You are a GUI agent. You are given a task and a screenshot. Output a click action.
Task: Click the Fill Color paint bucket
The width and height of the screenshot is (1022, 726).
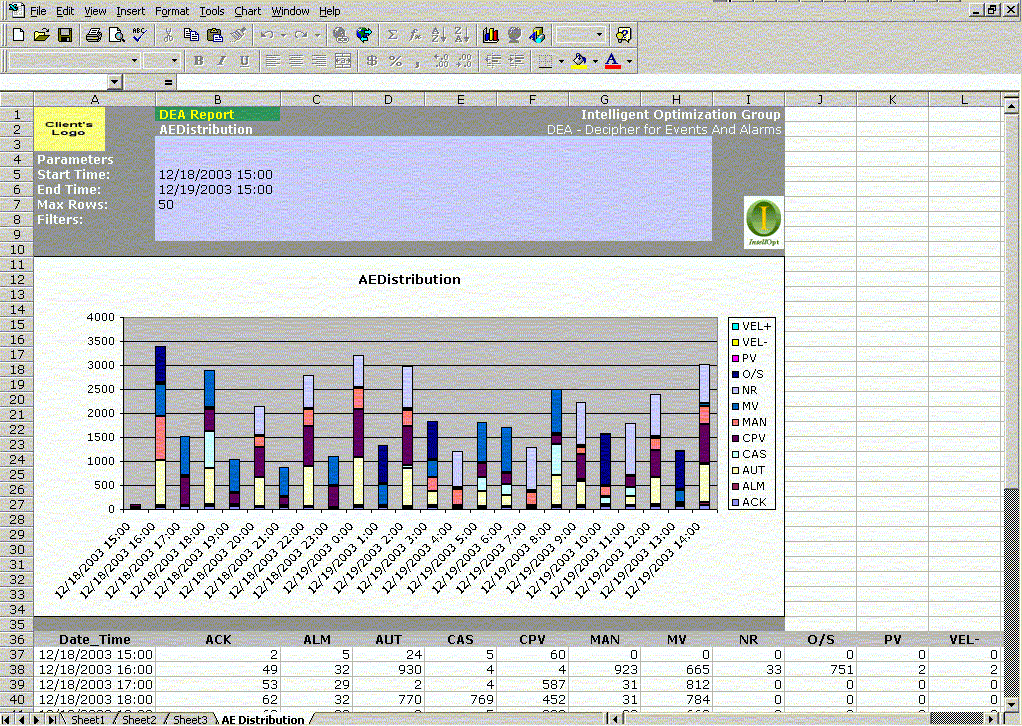coord(580,61)
